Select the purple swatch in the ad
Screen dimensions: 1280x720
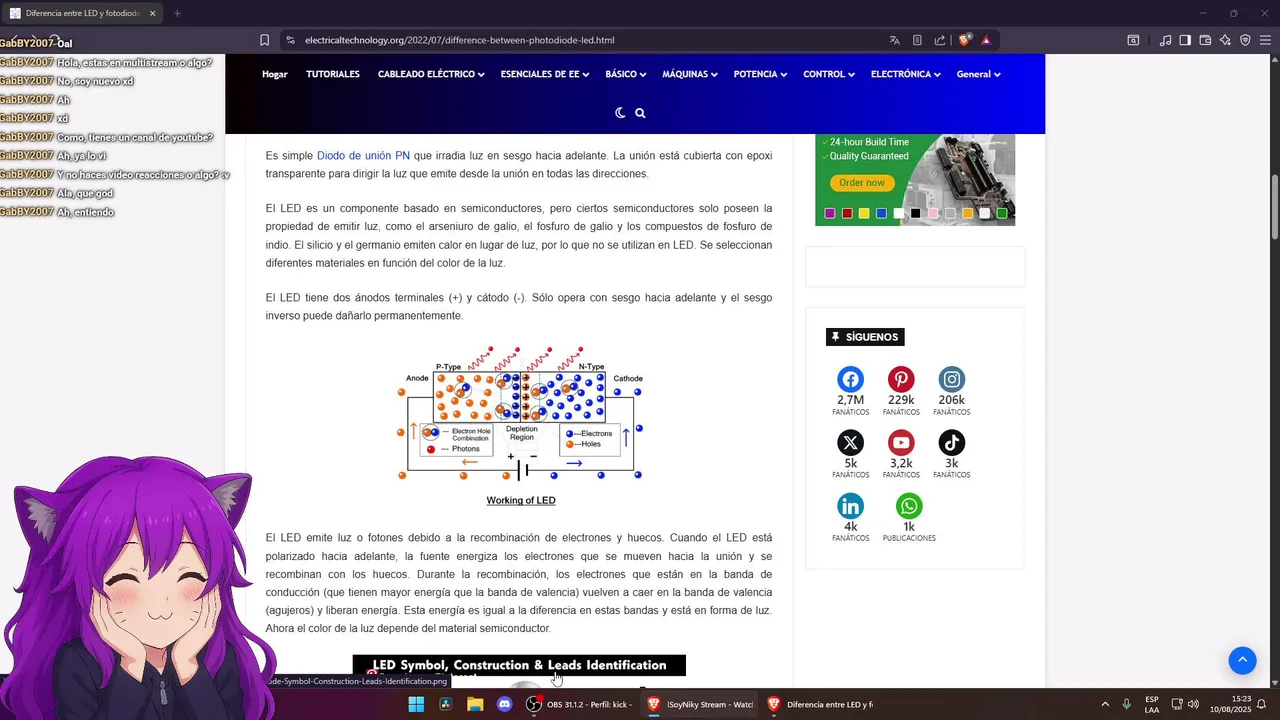[829, 213]
